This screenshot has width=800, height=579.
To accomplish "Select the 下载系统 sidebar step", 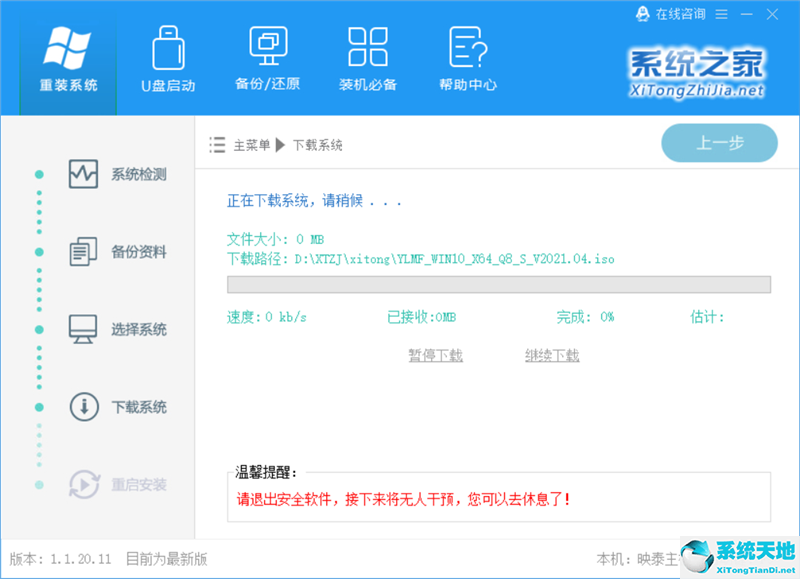I will [120, 407].
